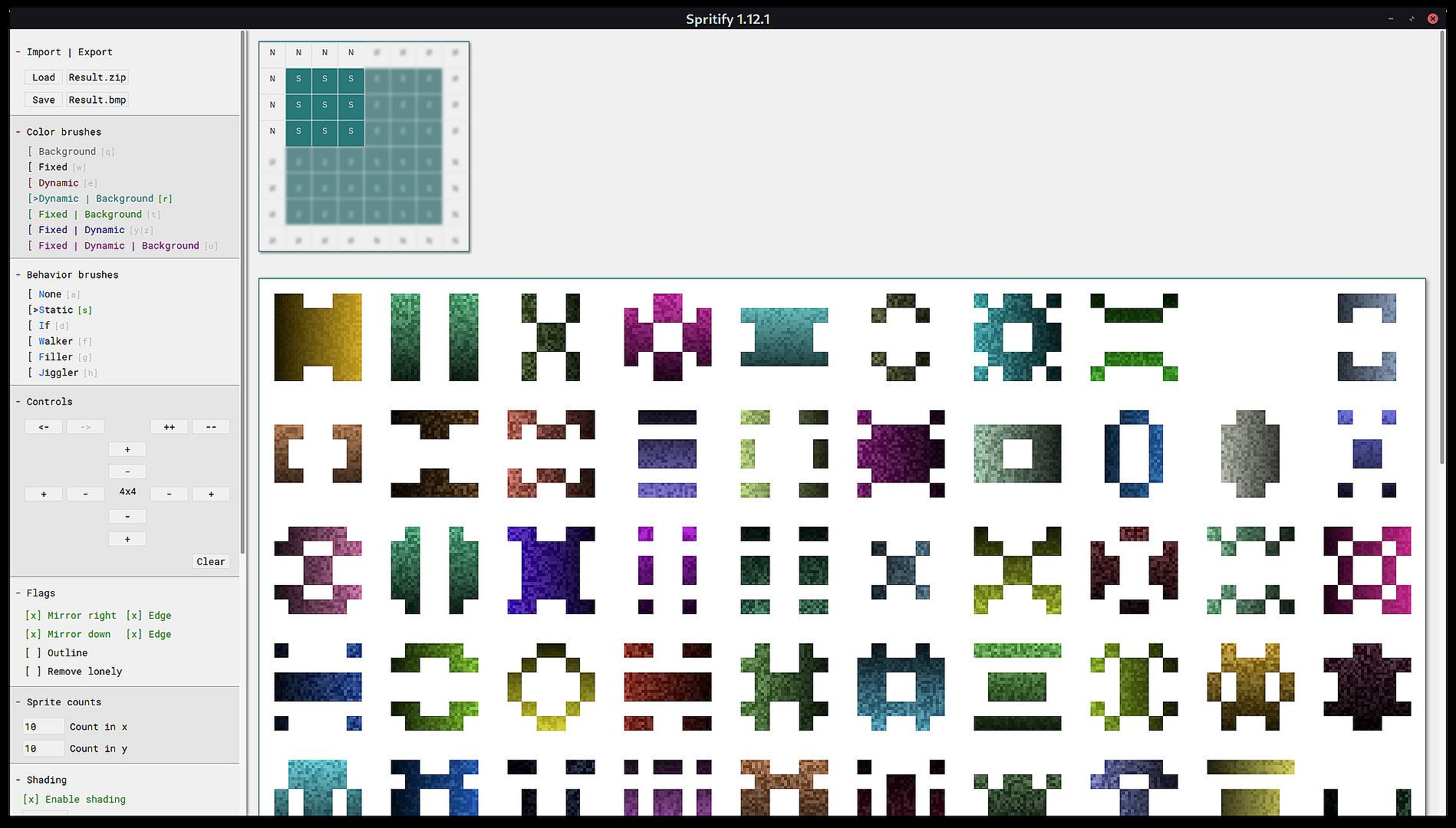
Task: Select the Dynamic color brush
Action: (61, 183)
